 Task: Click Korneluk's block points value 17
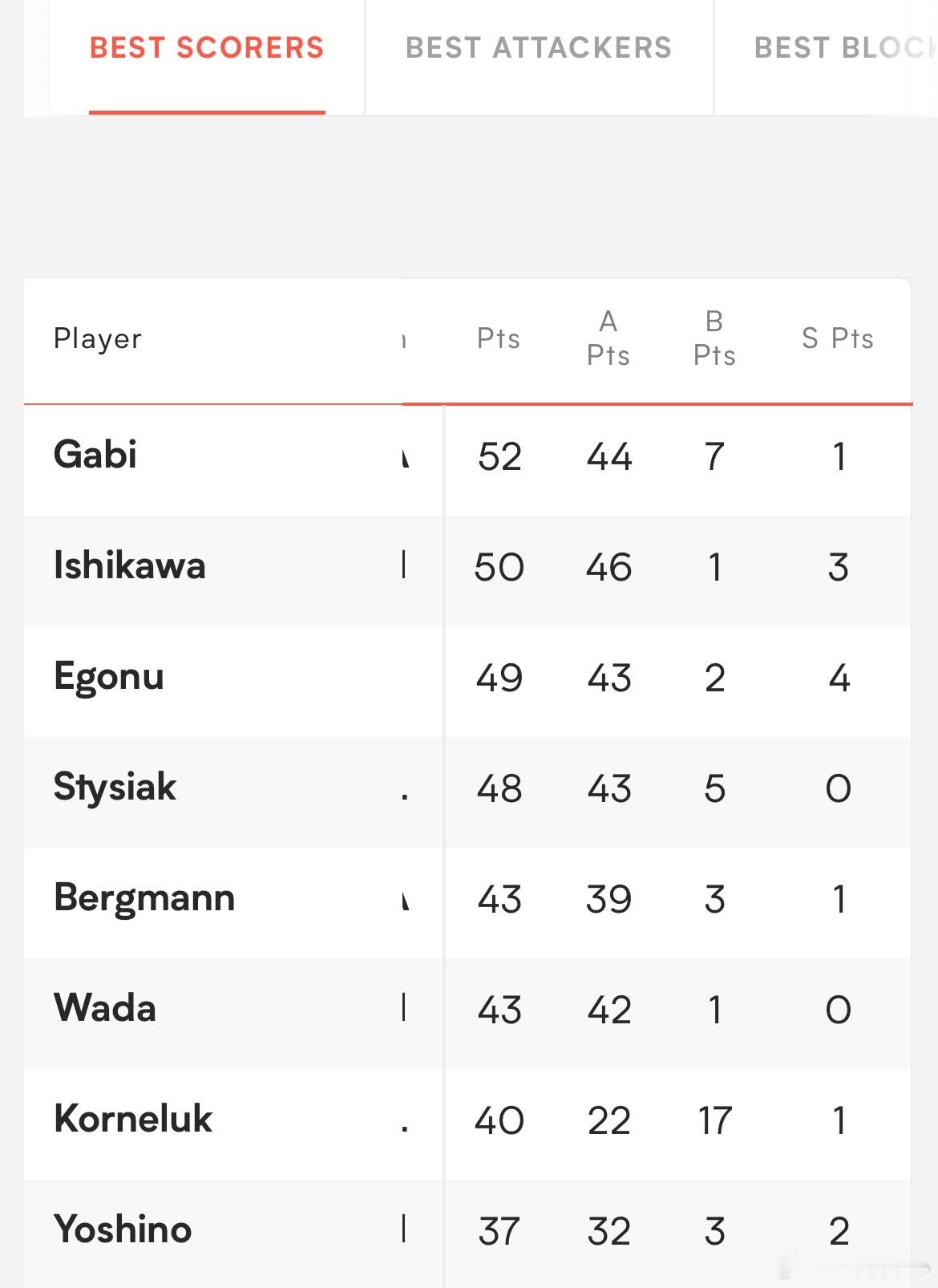[x=714, y=1121]
